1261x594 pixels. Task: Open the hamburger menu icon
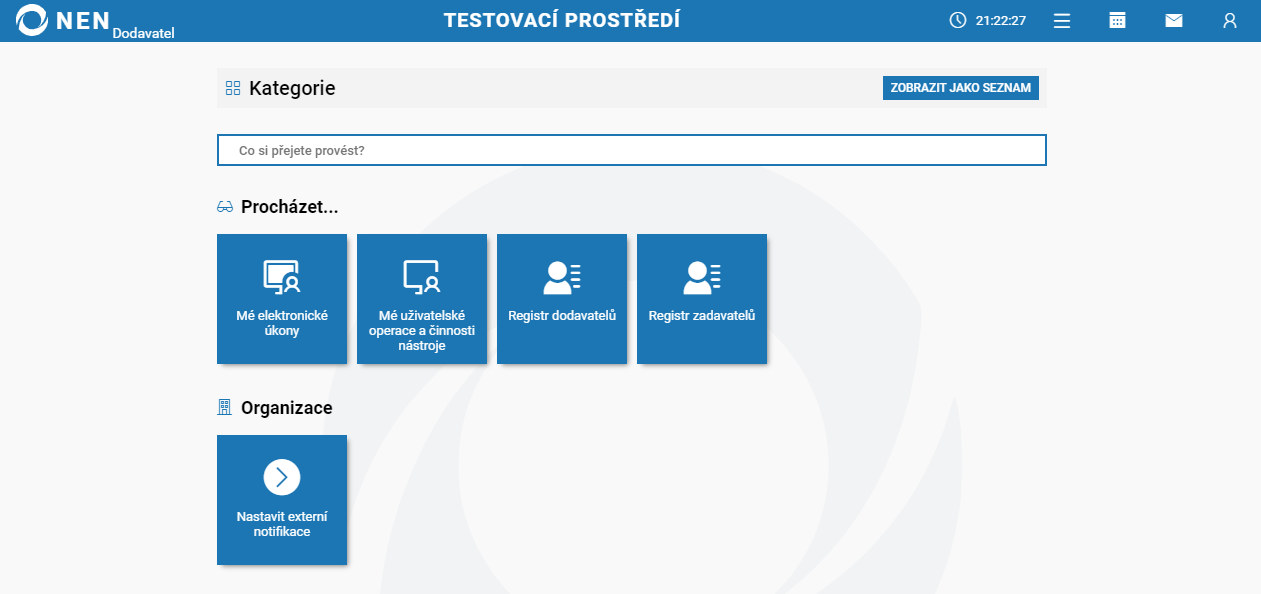click(1062, 20)
